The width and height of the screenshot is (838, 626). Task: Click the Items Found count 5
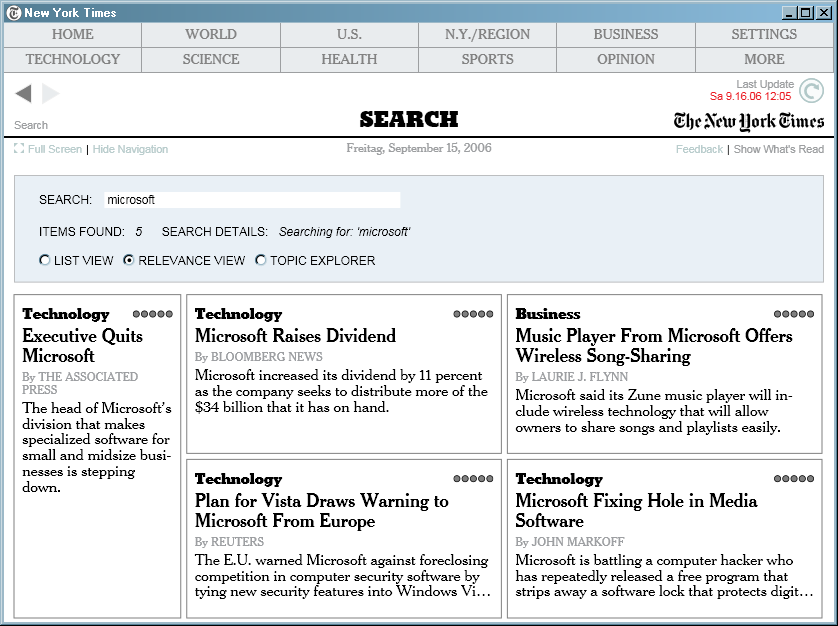[139, 231]
